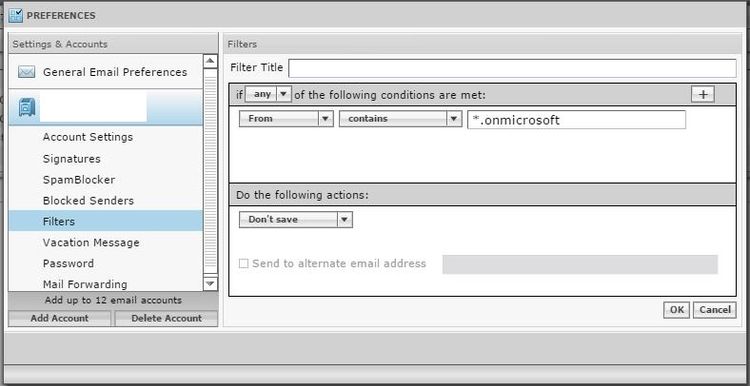Click settings list scroll down arrow
750x386 pixels.
coord(210,284)
